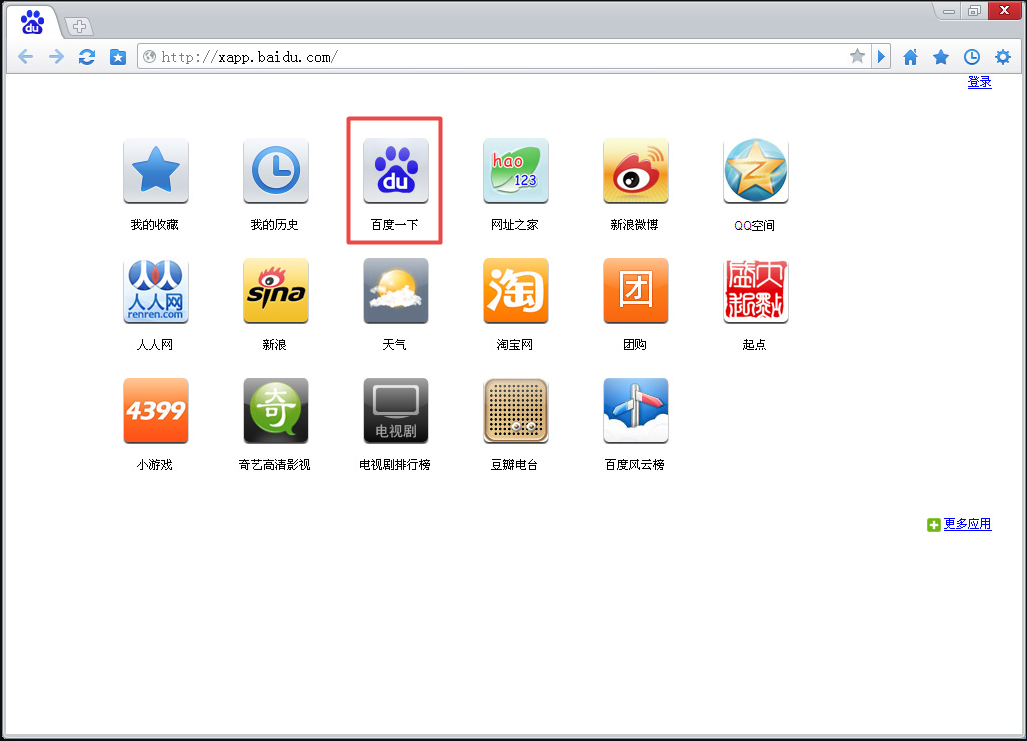This screenshot has width=1027, height=741.
Task: Click the 百度一下 label text
Action: [x=394, y=225]
